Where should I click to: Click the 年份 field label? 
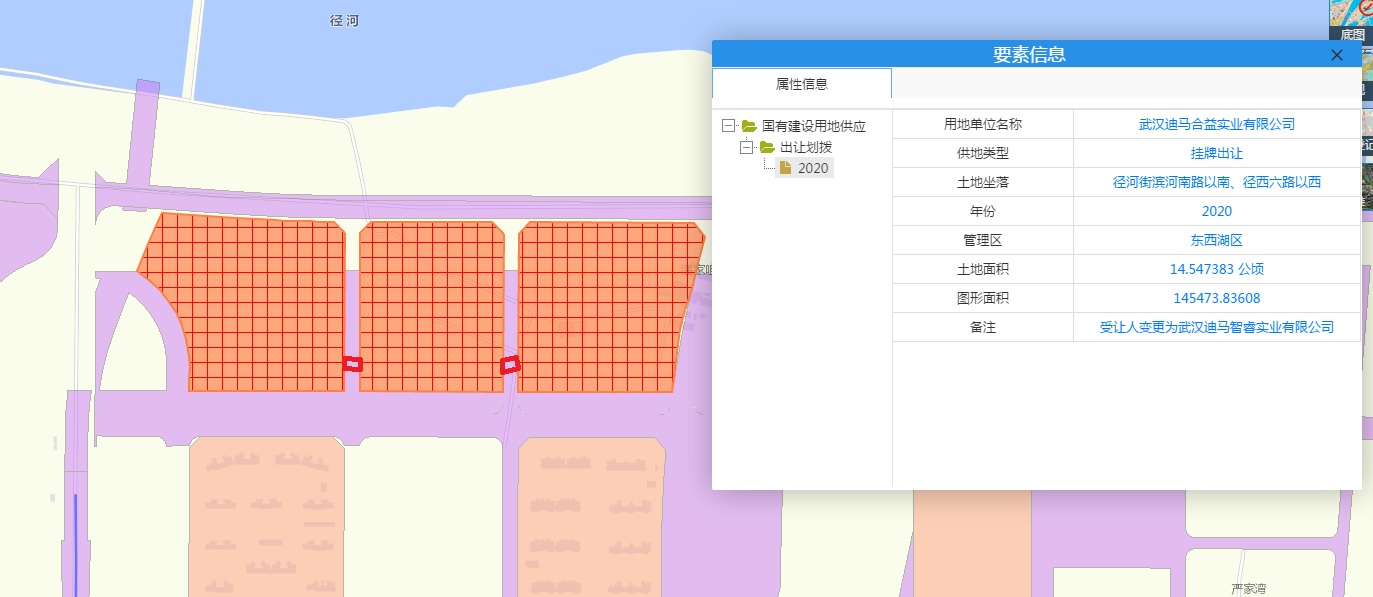tap(983, 211)
